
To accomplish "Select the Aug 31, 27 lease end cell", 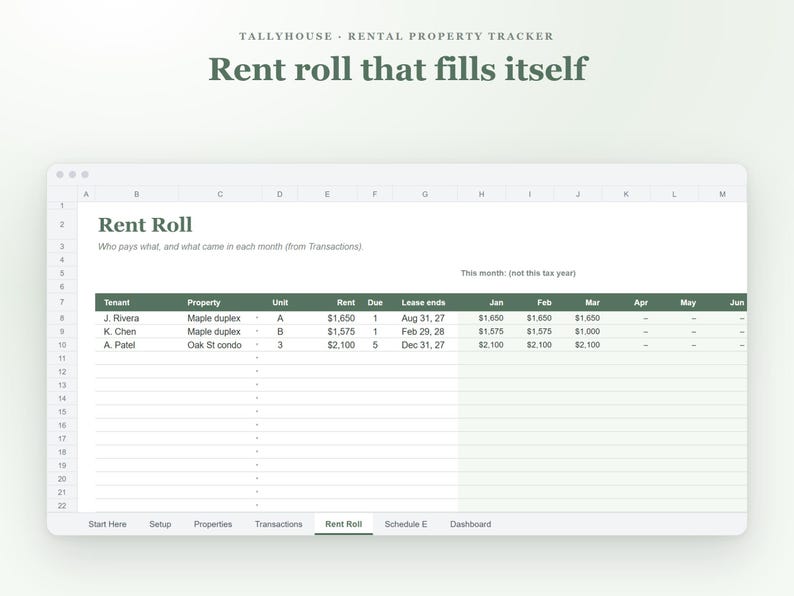I will (x=425, y=318).
